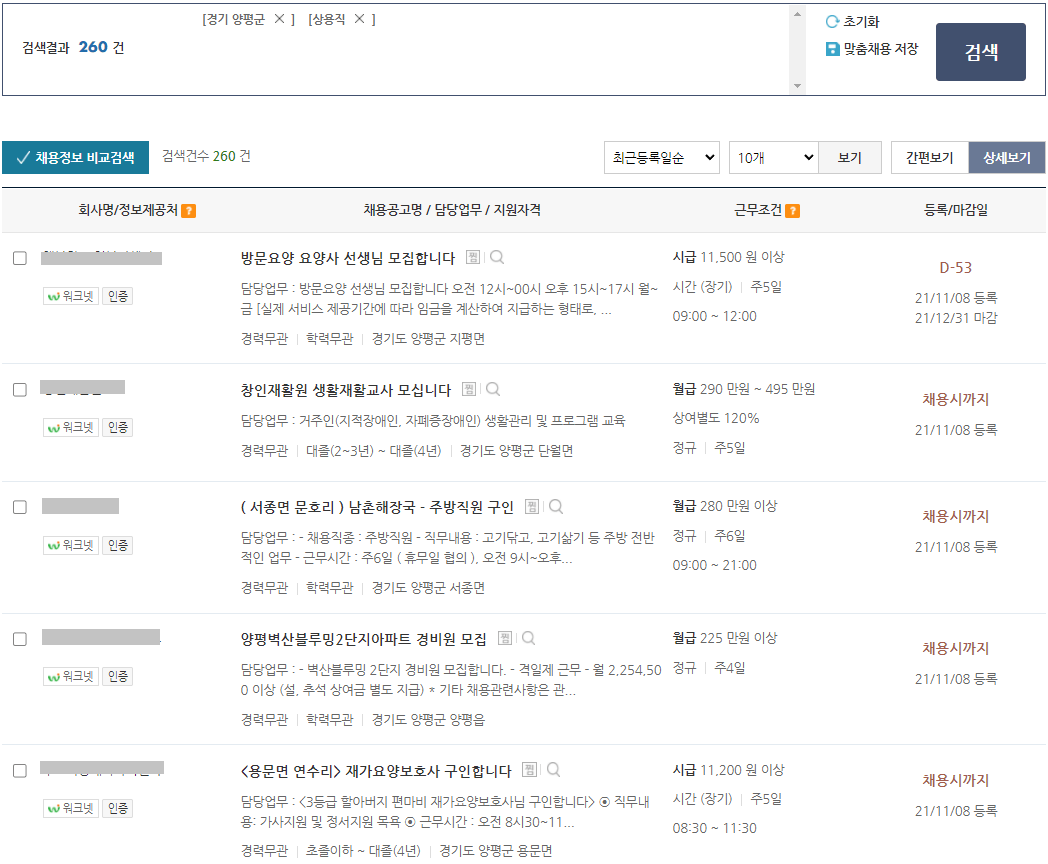
Task: Open magnifier quick view on 창인재활원 posting
Action: pyautogui.click(x=492, y=390)
